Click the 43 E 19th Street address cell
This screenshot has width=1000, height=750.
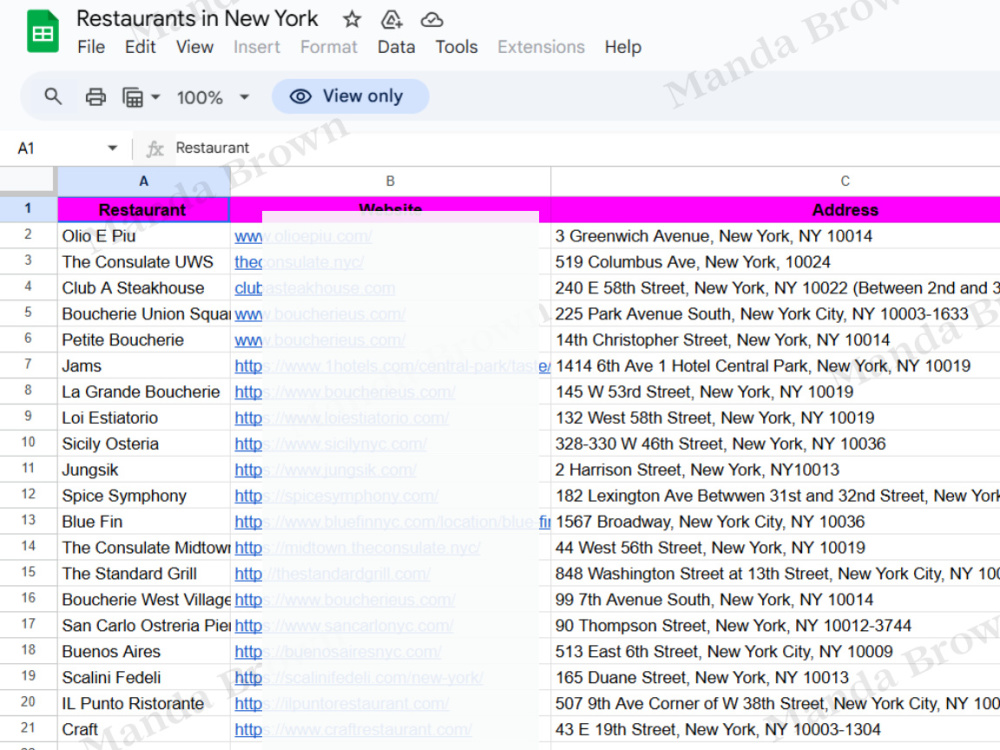coord(776,730)
